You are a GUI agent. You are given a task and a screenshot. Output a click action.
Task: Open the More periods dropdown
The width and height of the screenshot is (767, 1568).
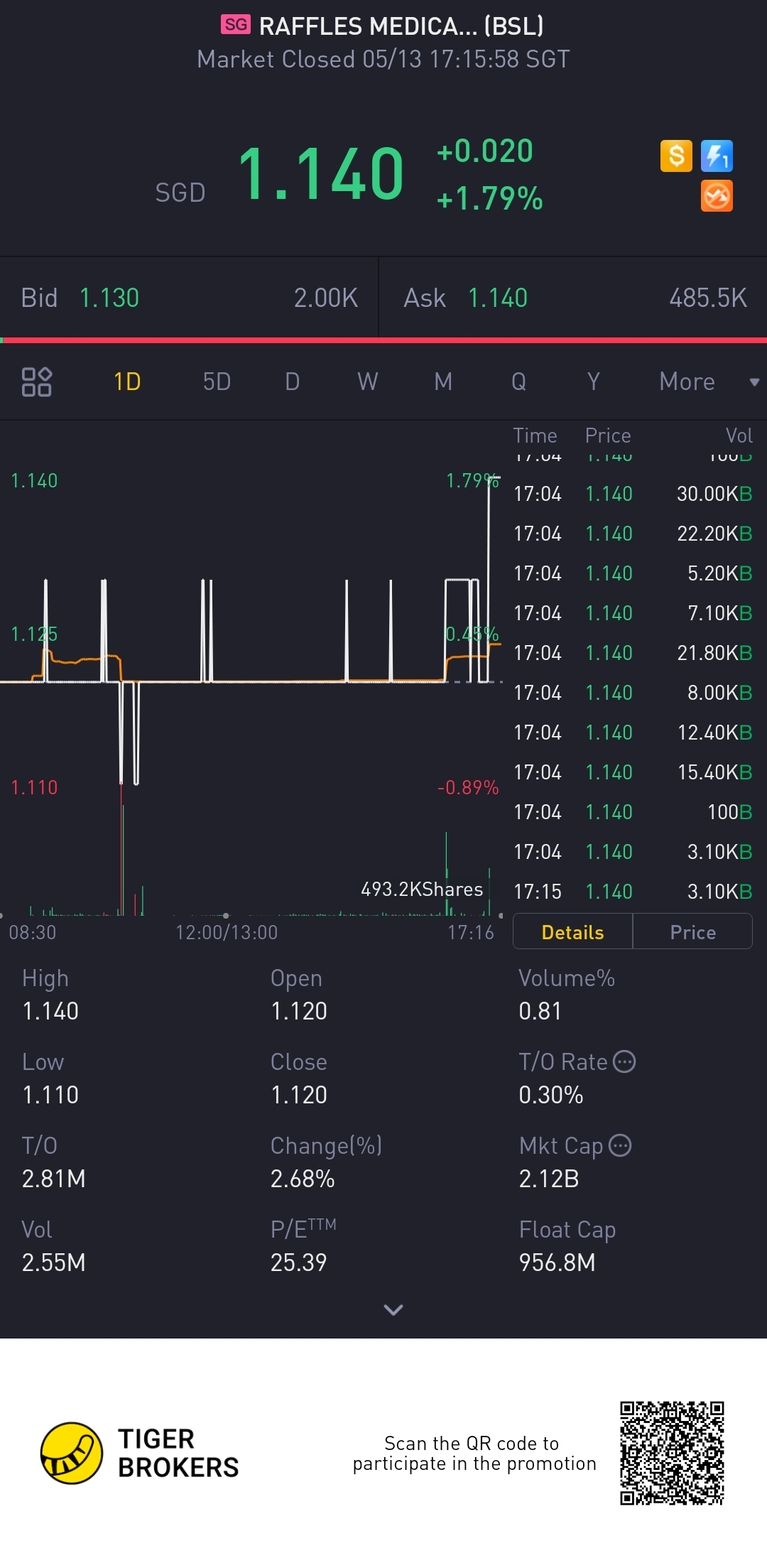coord(709,382)
